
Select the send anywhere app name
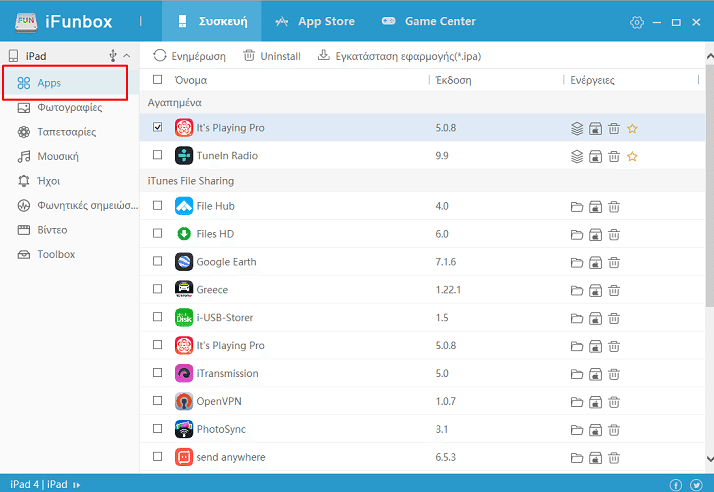(231, 457)
